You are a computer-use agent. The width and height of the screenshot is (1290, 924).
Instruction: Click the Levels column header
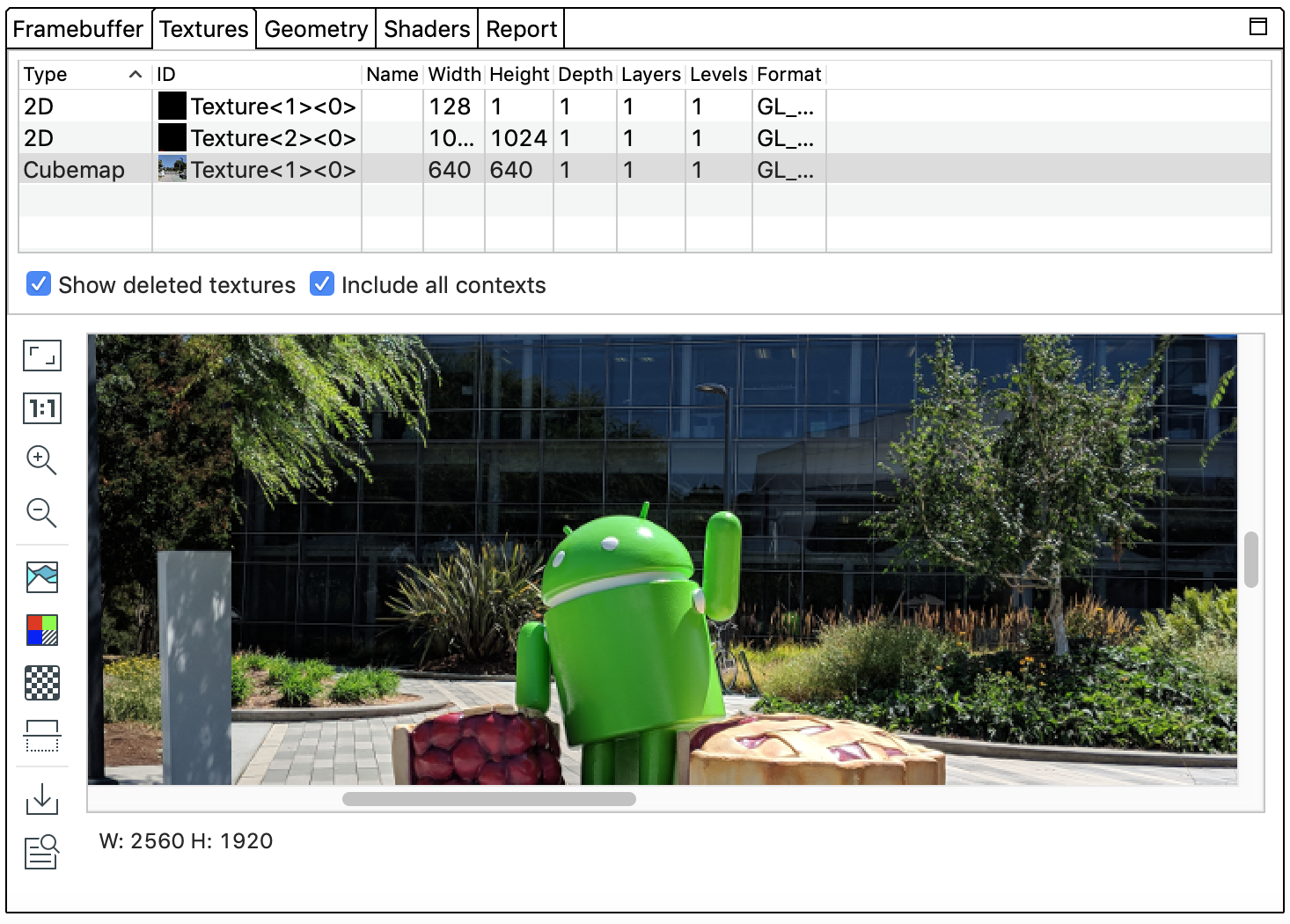coord(719,75)
